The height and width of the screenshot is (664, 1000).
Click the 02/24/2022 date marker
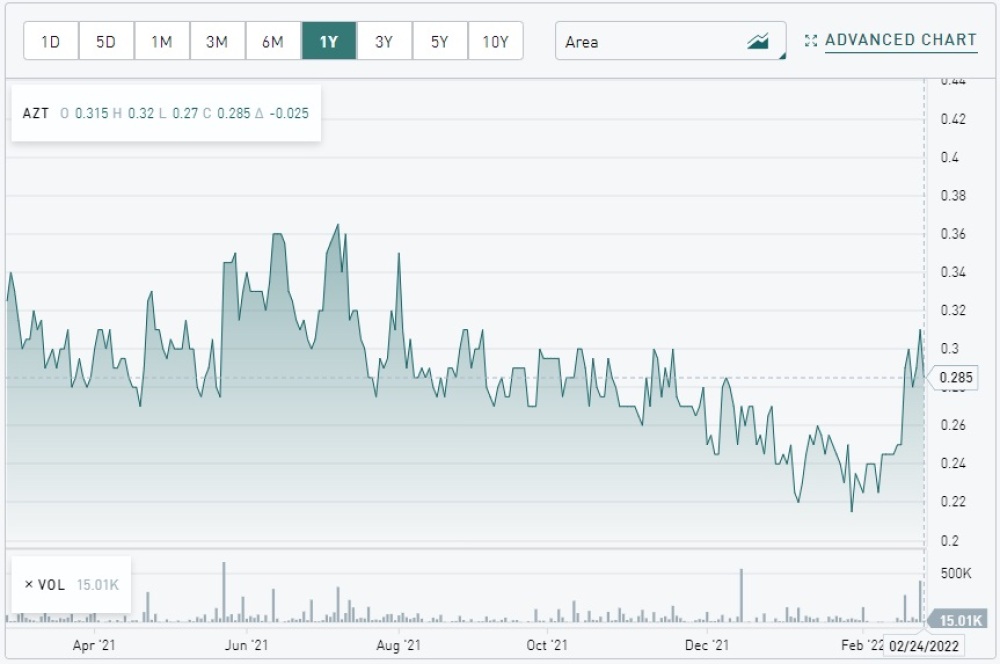[924, 647]
